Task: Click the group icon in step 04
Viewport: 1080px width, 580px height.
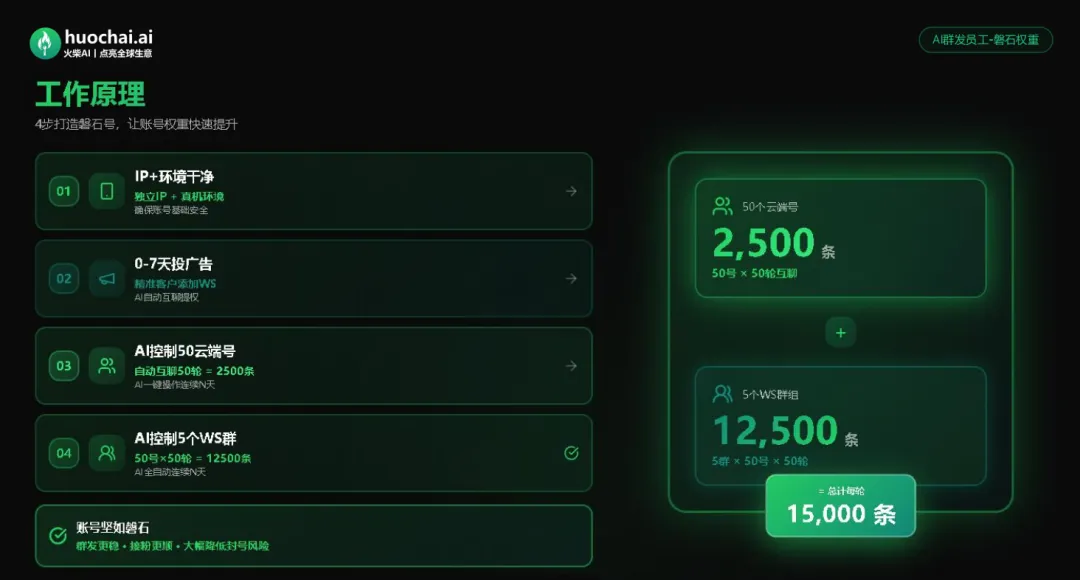Action: point(107,453)
